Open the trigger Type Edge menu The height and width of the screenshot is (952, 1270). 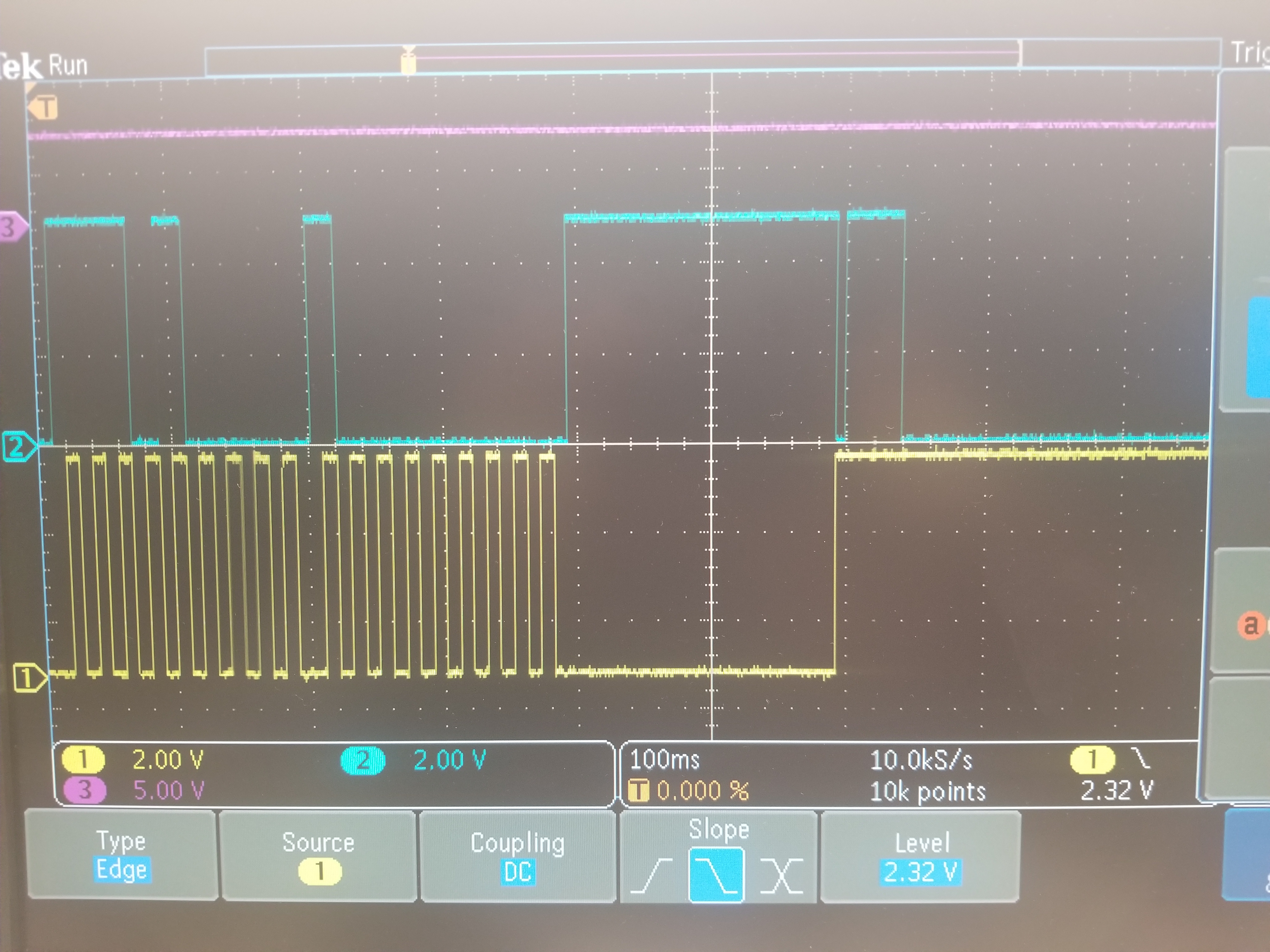click(121, 855)
